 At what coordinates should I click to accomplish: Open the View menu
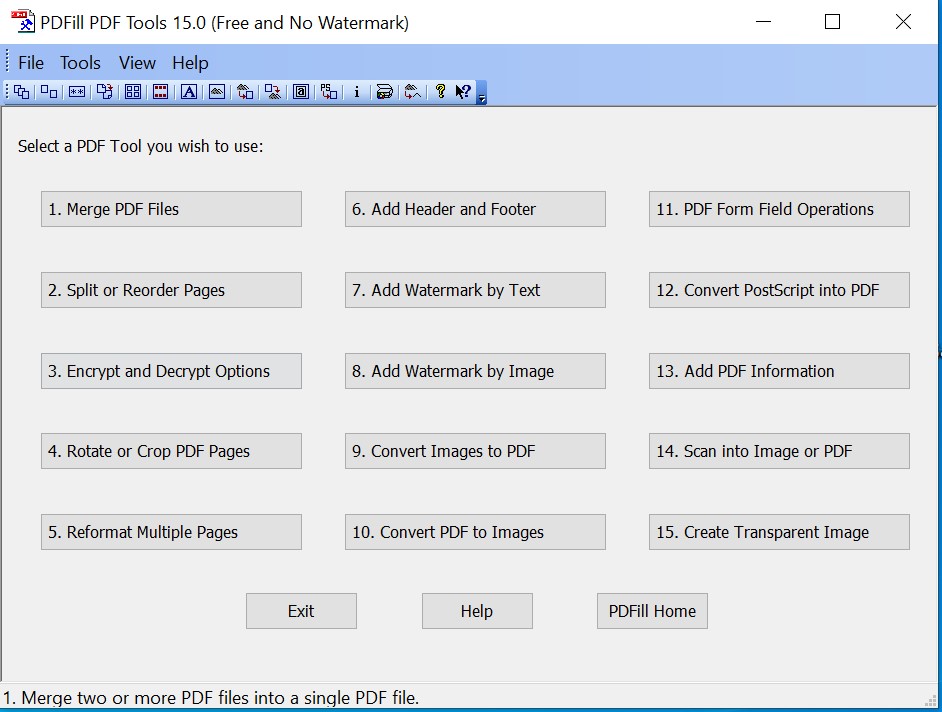[x=137, y=63]
